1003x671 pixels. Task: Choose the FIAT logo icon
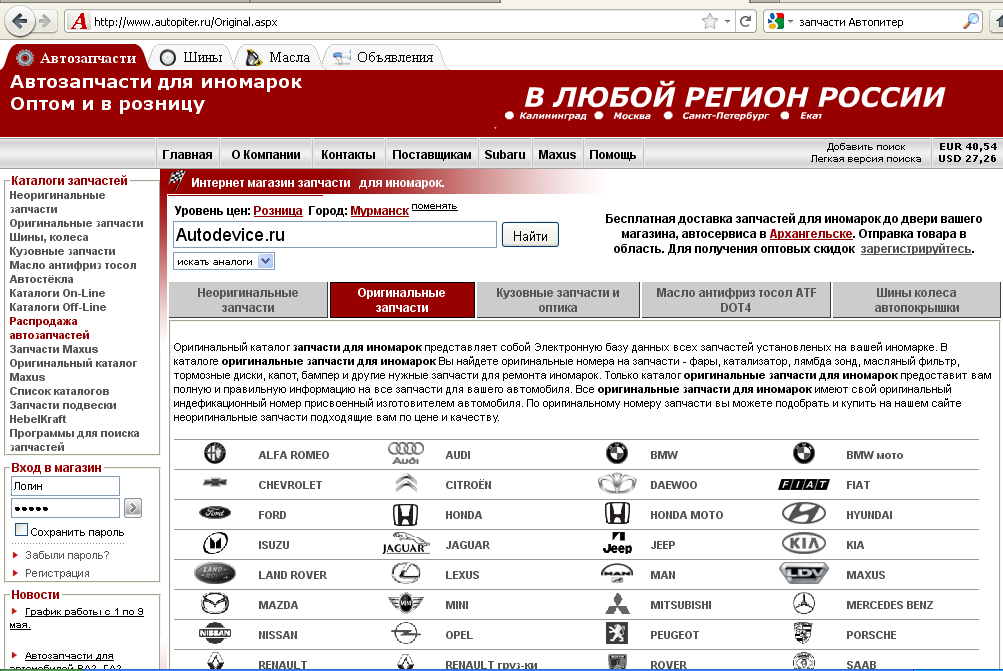(803, 484)
